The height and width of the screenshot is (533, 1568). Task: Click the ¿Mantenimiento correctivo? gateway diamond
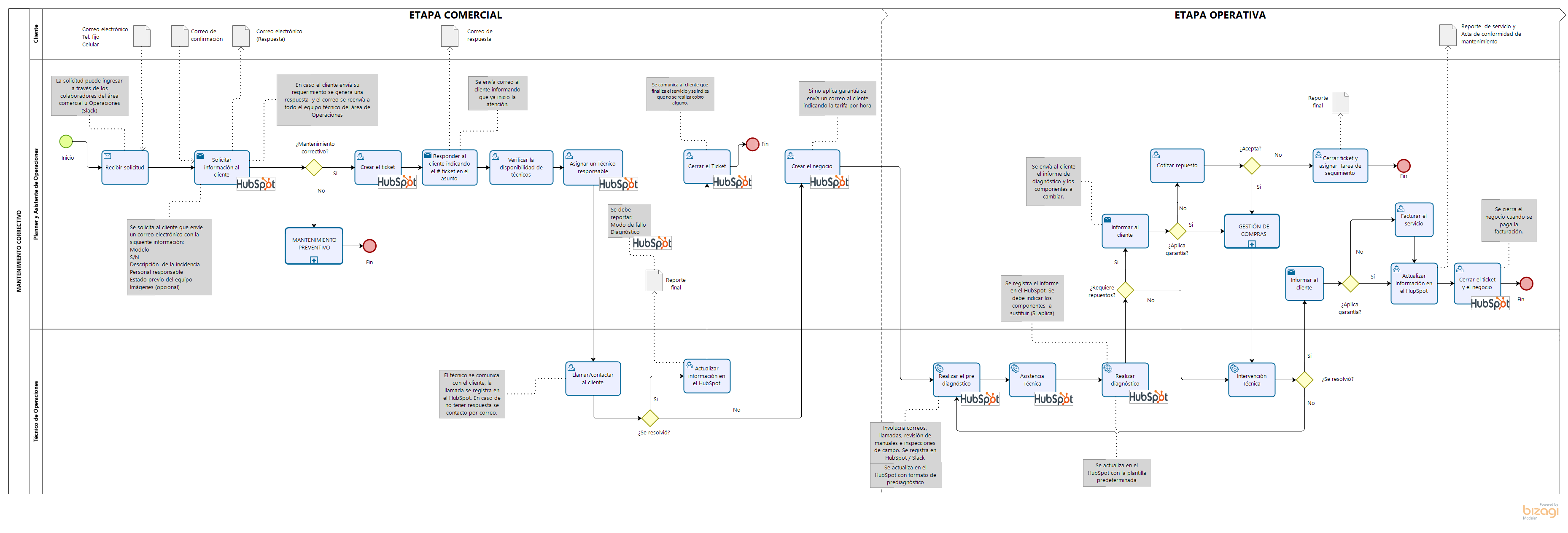[314, 167]
